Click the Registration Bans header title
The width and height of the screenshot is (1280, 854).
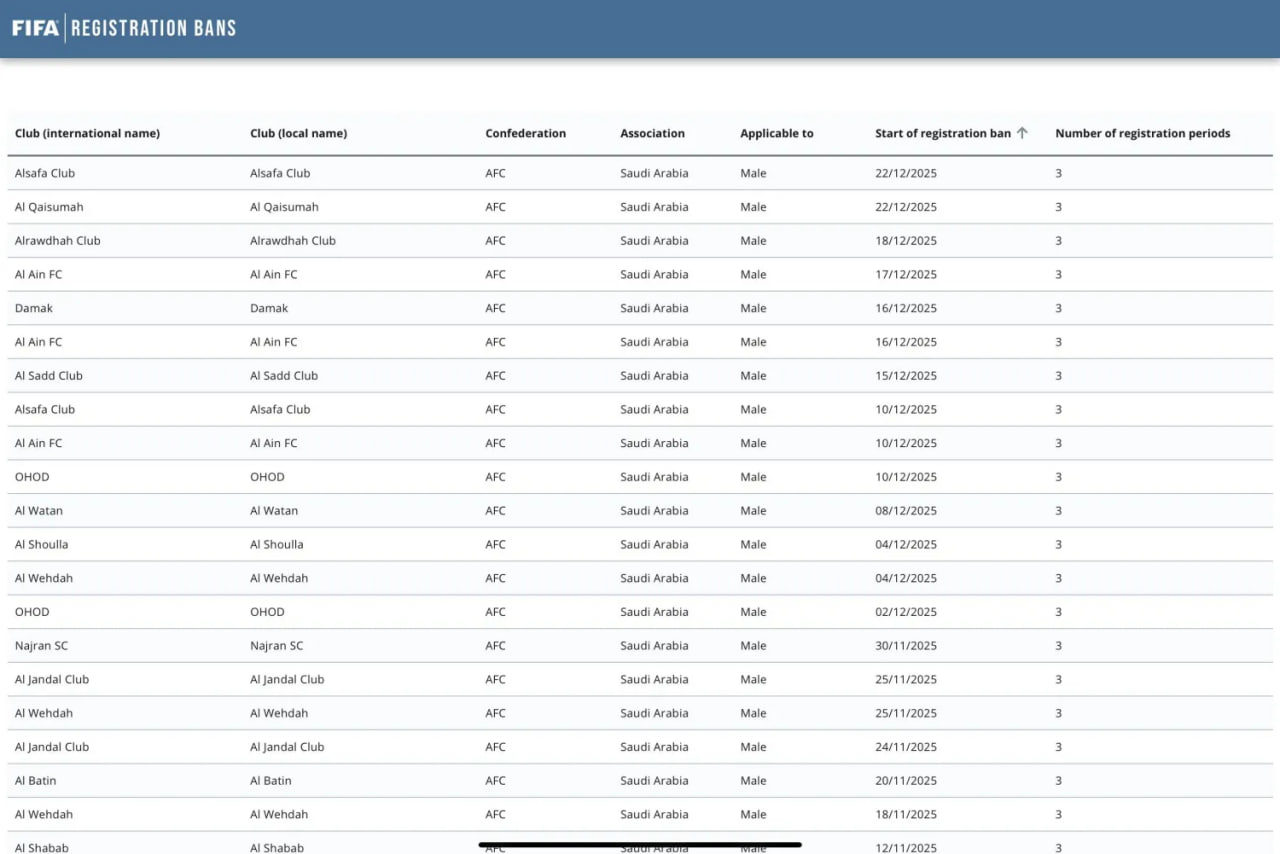(x=153, y=28)
